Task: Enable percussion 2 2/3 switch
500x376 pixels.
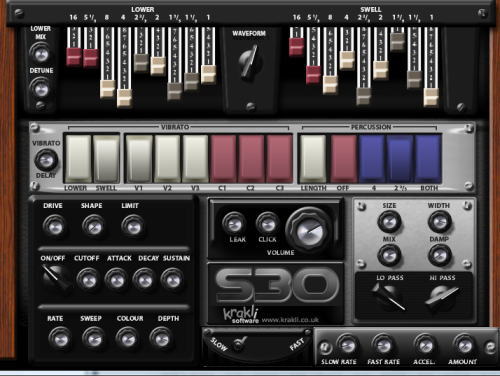Action: (x=400, y=159)
